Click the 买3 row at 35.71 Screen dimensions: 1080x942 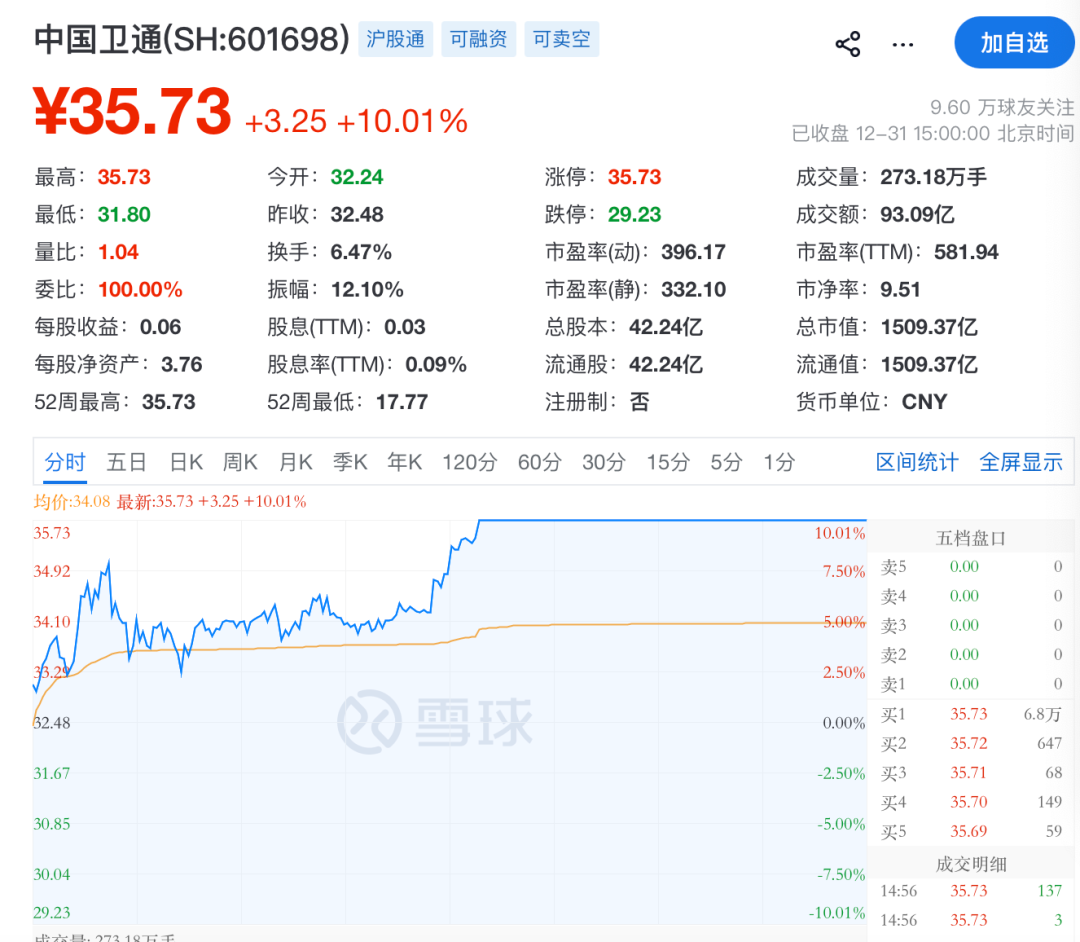coord(970,773)
